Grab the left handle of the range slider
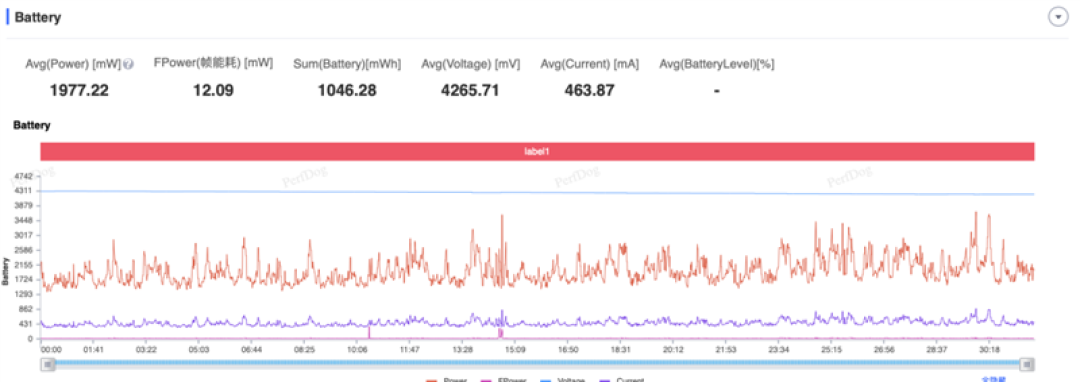Image resolution: width=1080 pixels, height=382 pixels. click(x=48, y=365)
